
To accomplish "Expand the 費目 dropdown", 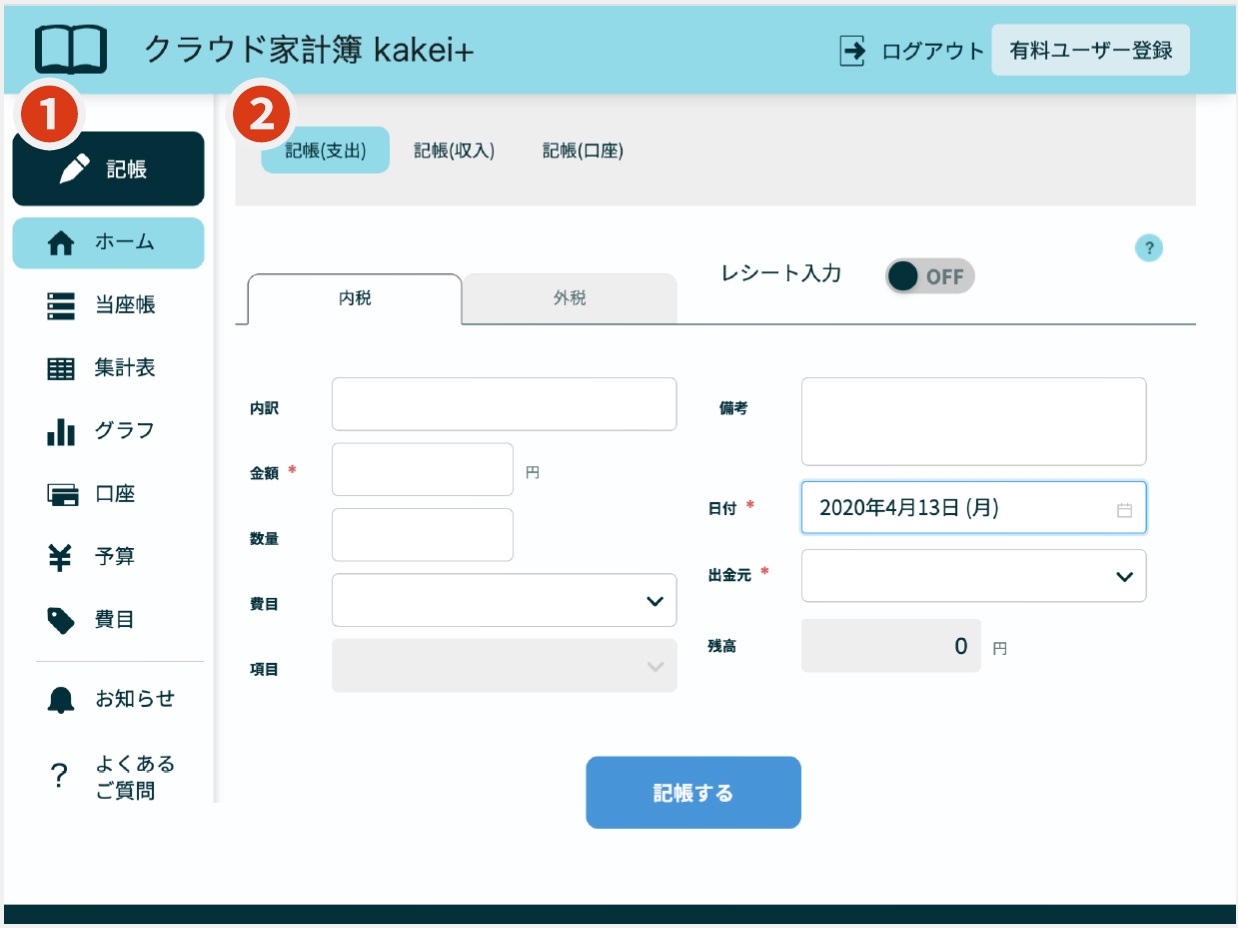I will [x=504, y=600].
